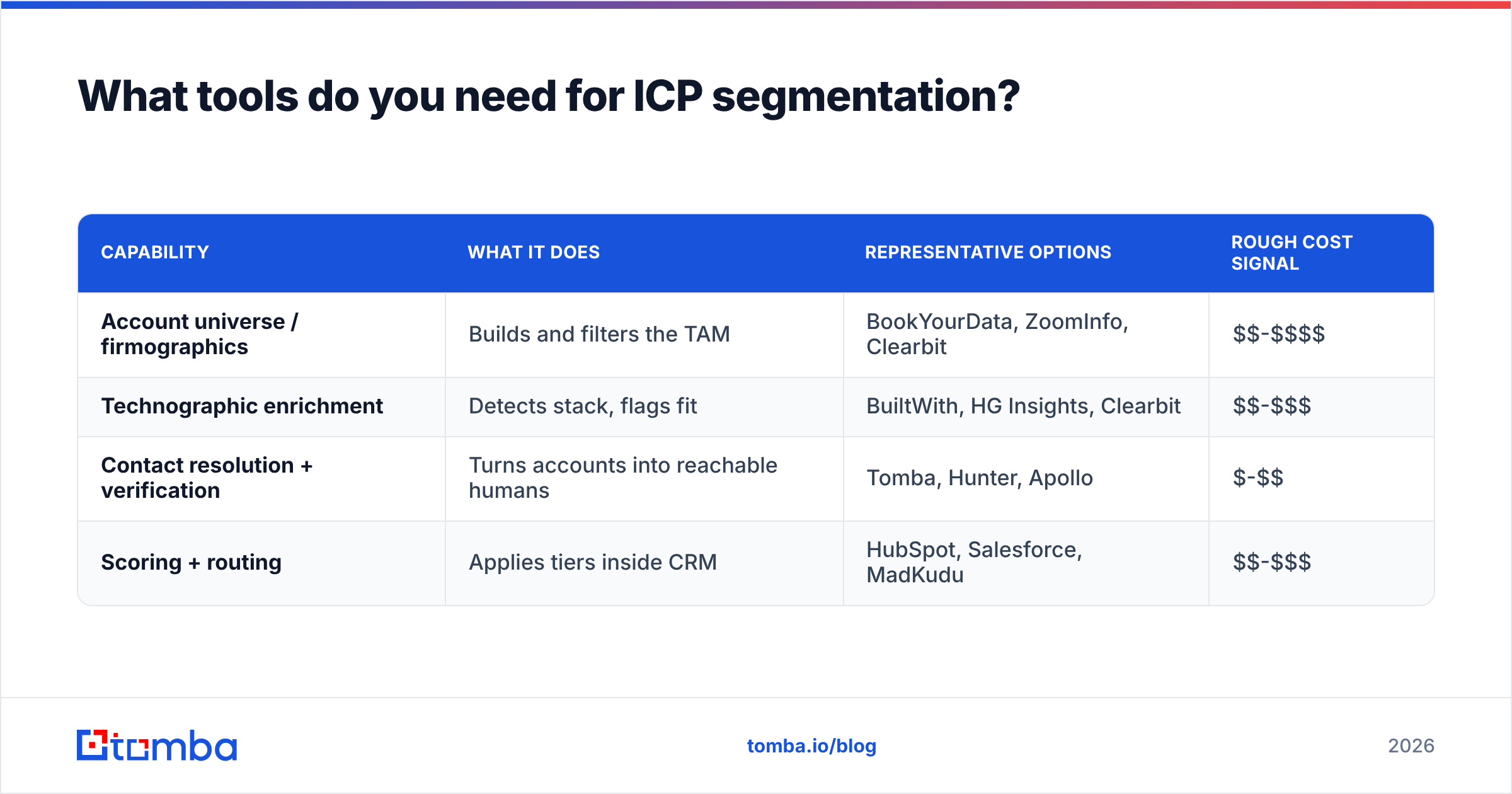Screen dimensions: 1512x794
Task: Click the '$$-$$$$' cost cell
Action: (1321, 335)
